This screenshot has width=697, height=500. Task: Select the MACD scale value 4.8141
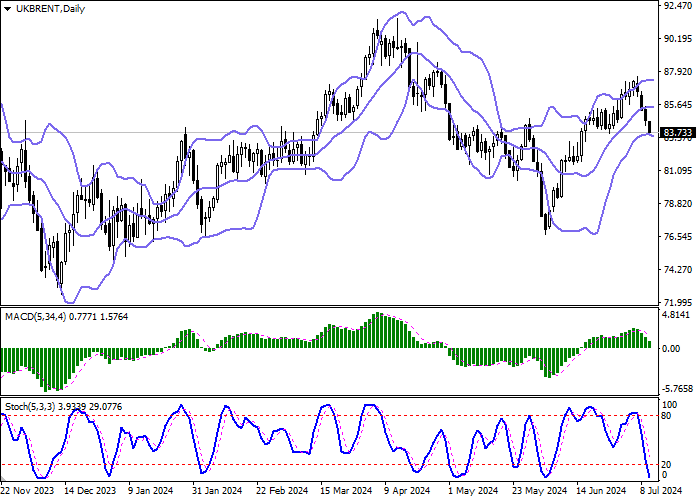pyautogui.click(x=676, y=315)
